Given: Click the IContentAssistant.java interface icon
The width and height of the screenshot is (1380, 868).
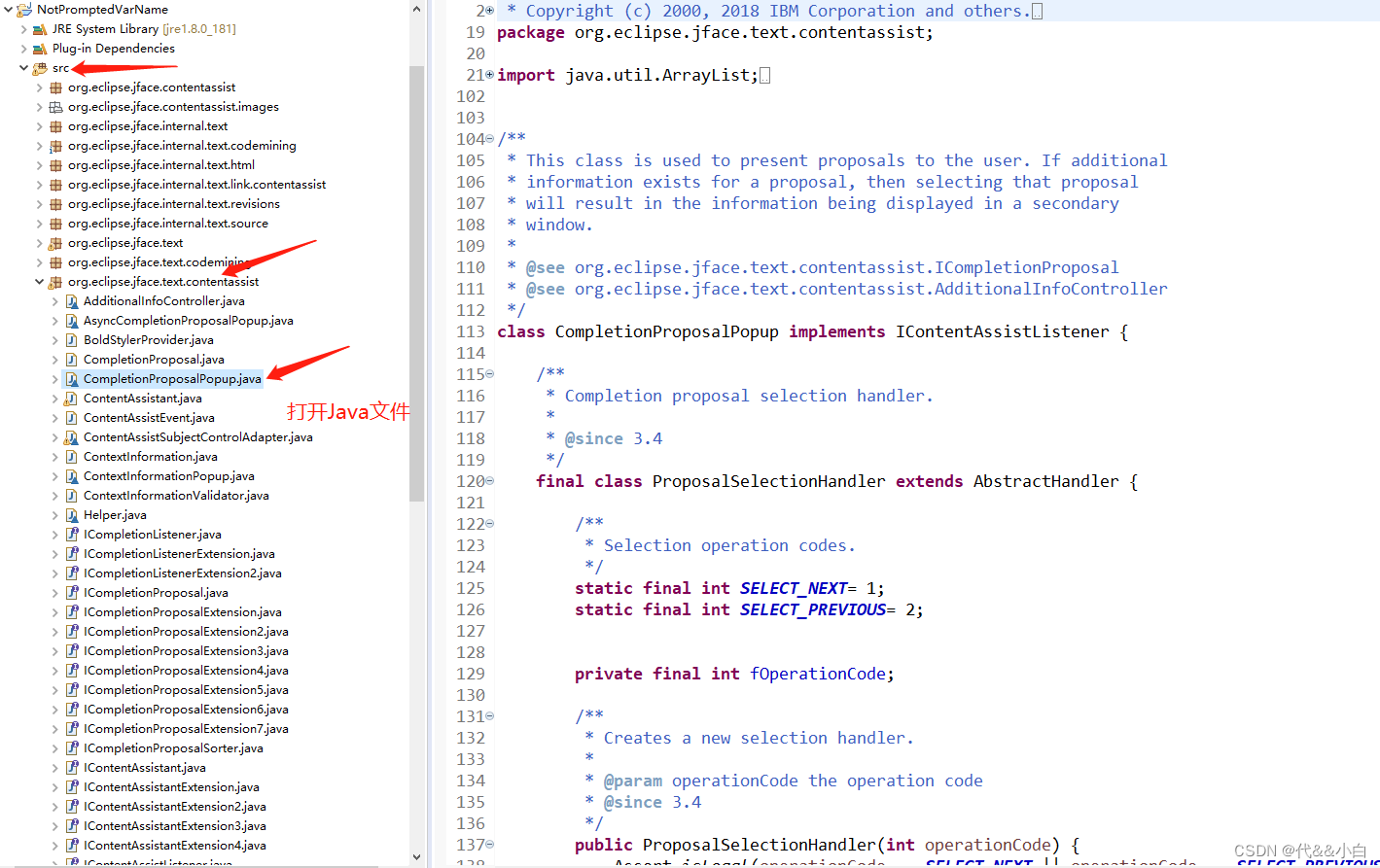Looking at the screenshot, I should [x=71, y=768].
